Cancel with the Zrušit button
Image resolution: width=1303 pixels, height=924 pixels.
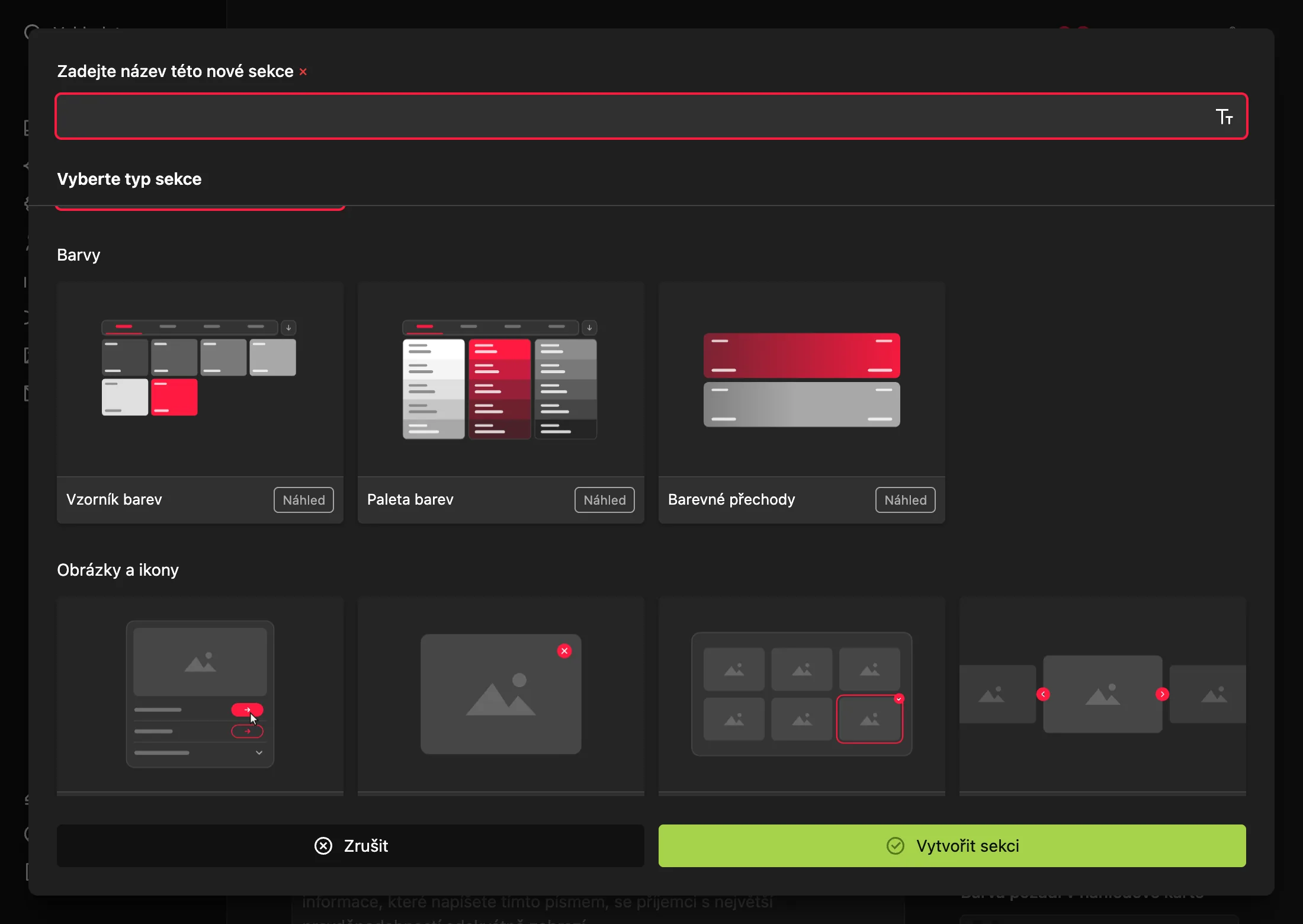click(351, 846)
